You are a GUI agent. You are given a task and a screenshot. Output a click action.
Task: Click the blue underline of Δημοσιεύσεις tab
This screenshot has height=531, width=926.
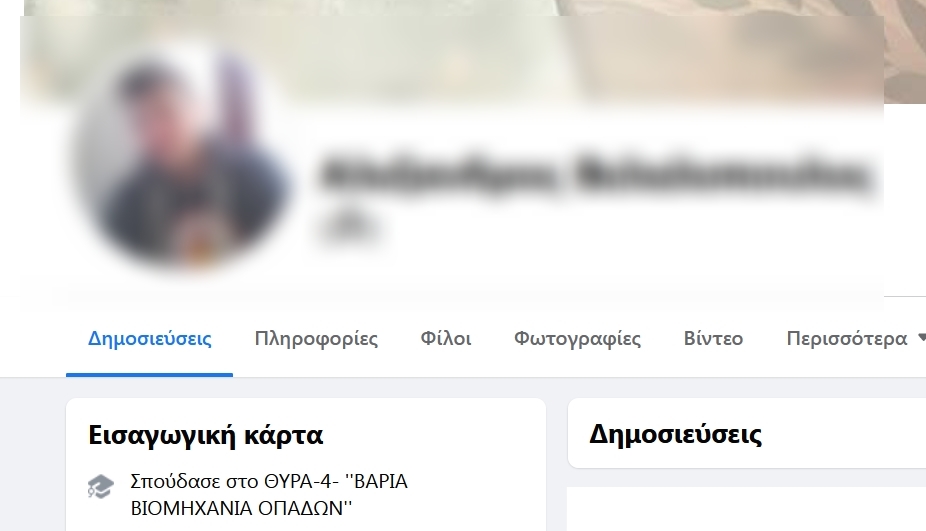tap(149, 374)
